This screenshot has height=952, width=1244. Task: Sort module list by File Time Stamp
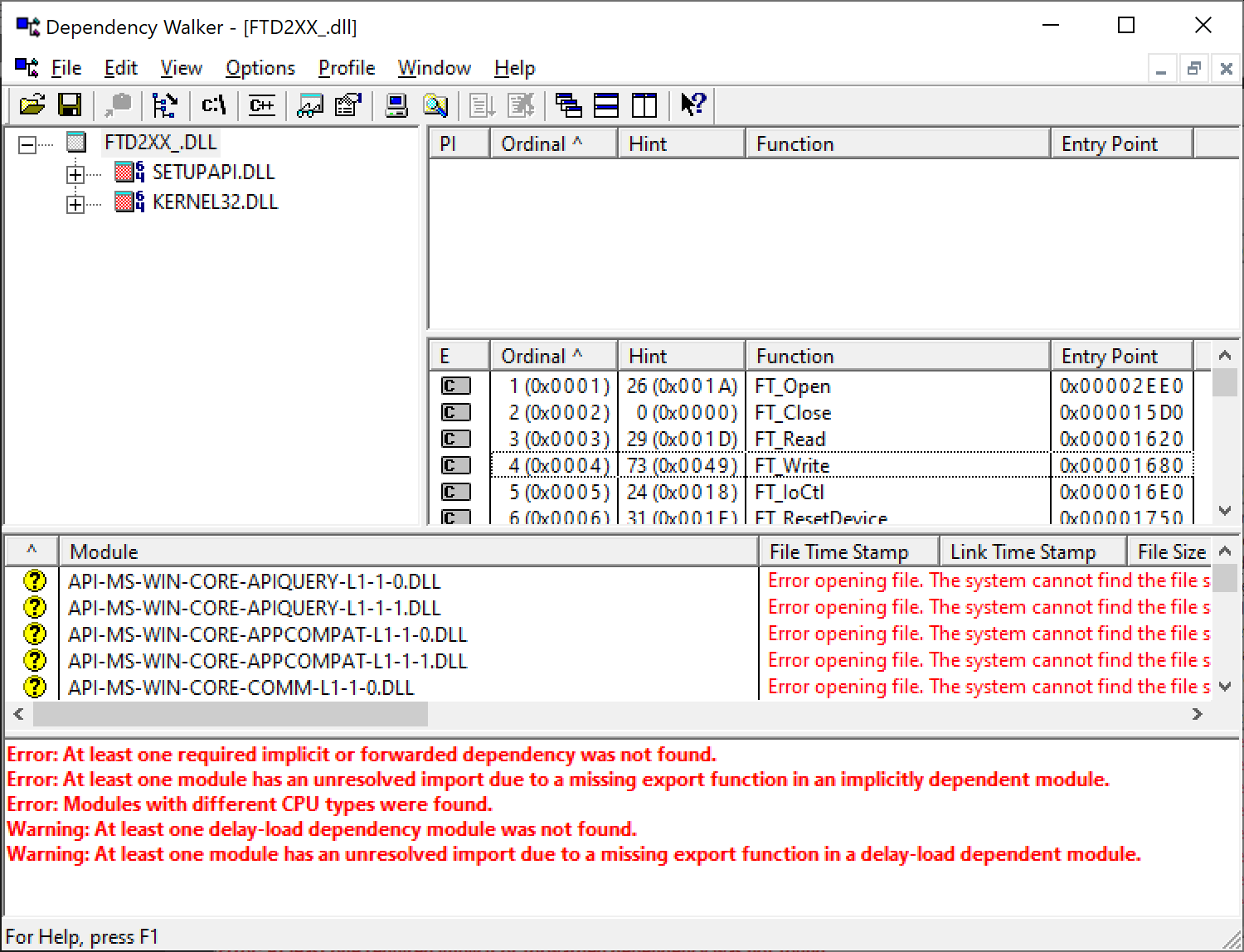848,551
